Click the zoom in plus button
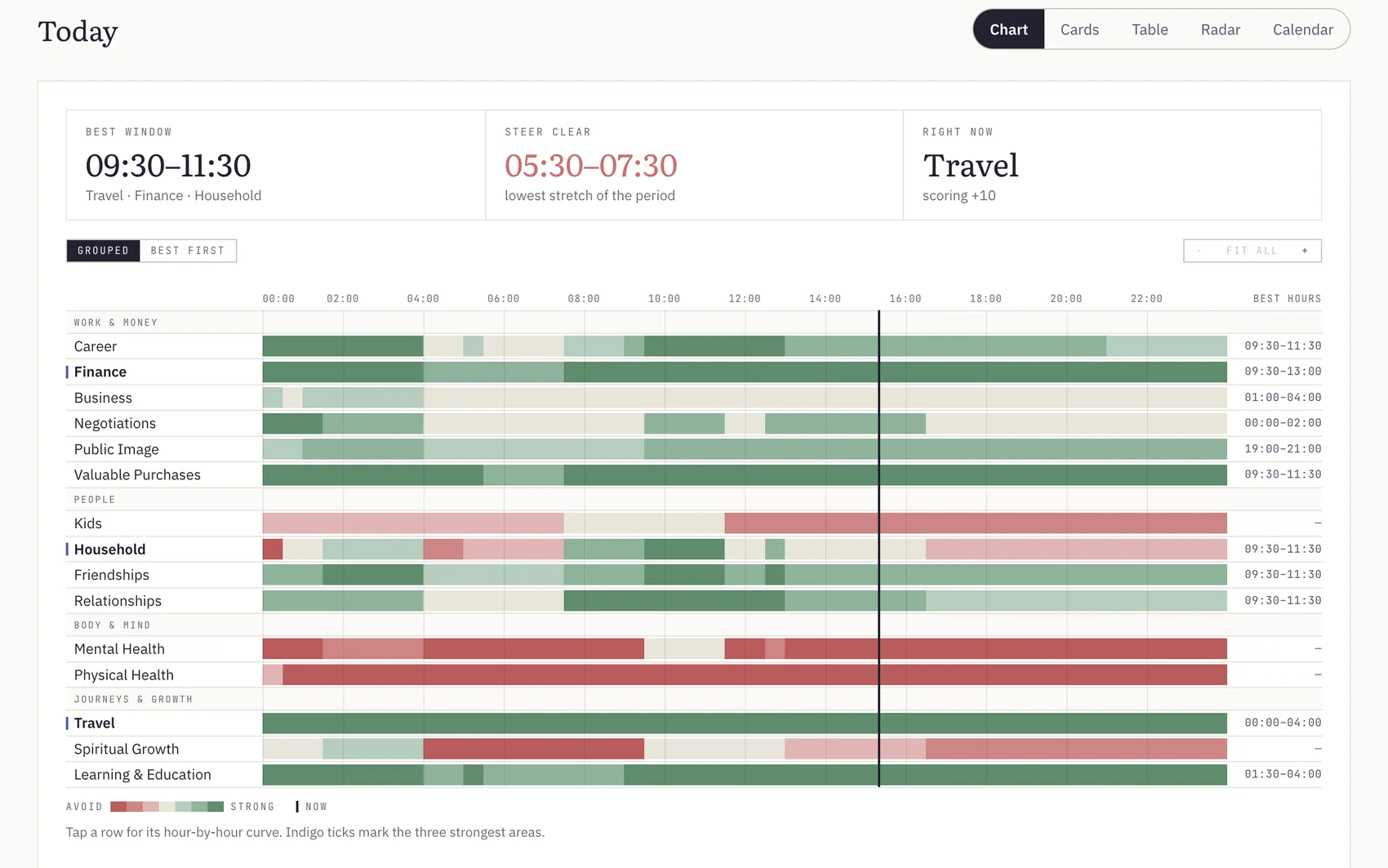 point(1305,251)
